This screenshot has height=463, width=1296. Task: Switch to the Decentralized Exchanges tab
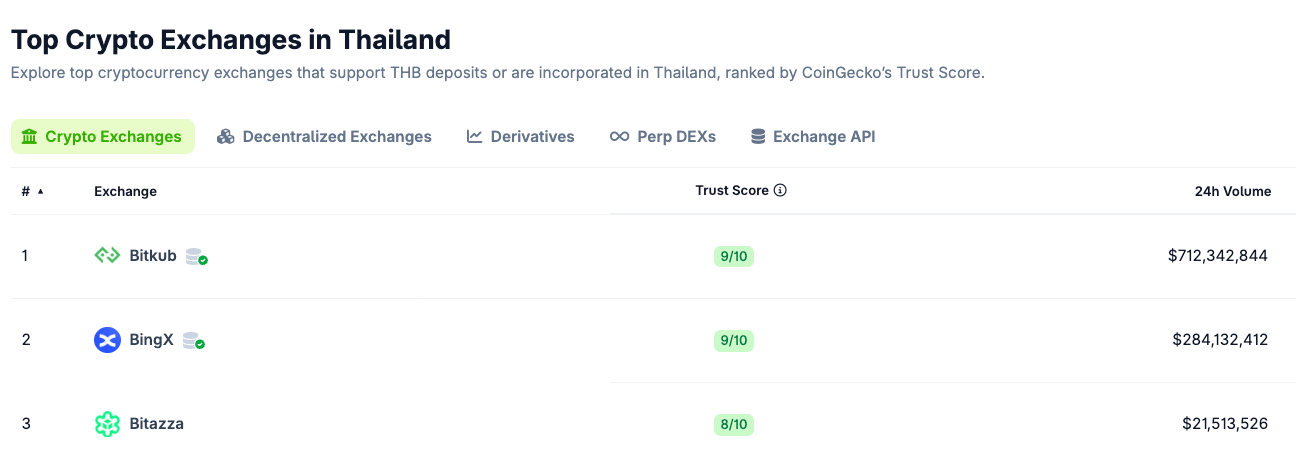click(324, 136)
